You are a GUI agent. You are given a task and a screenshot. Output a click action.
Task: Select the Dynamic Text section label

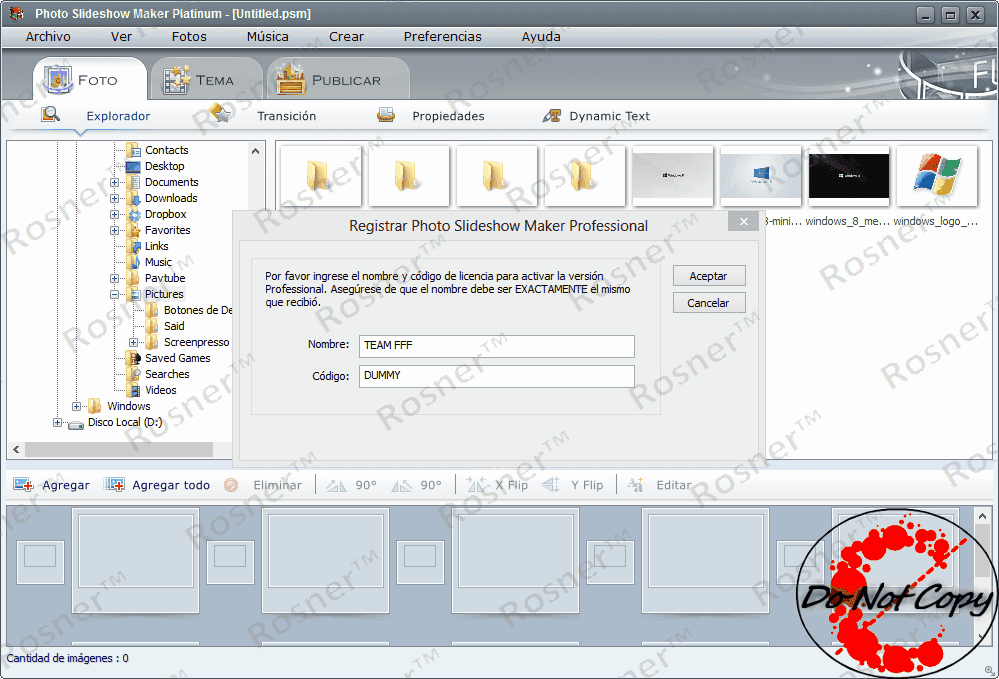[609, 116]
